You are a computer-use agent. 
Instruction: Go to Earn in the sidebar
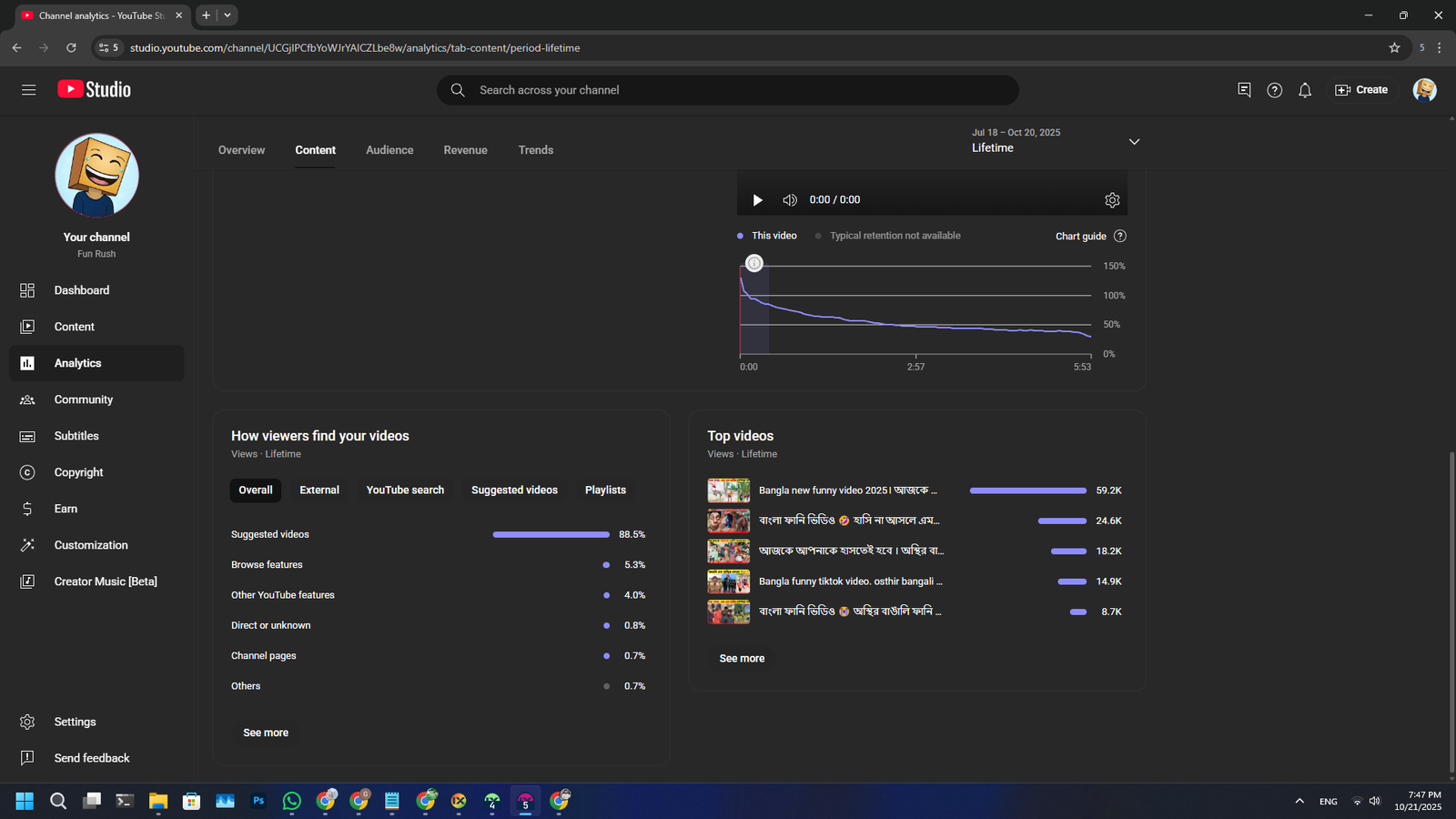[66, 509]
